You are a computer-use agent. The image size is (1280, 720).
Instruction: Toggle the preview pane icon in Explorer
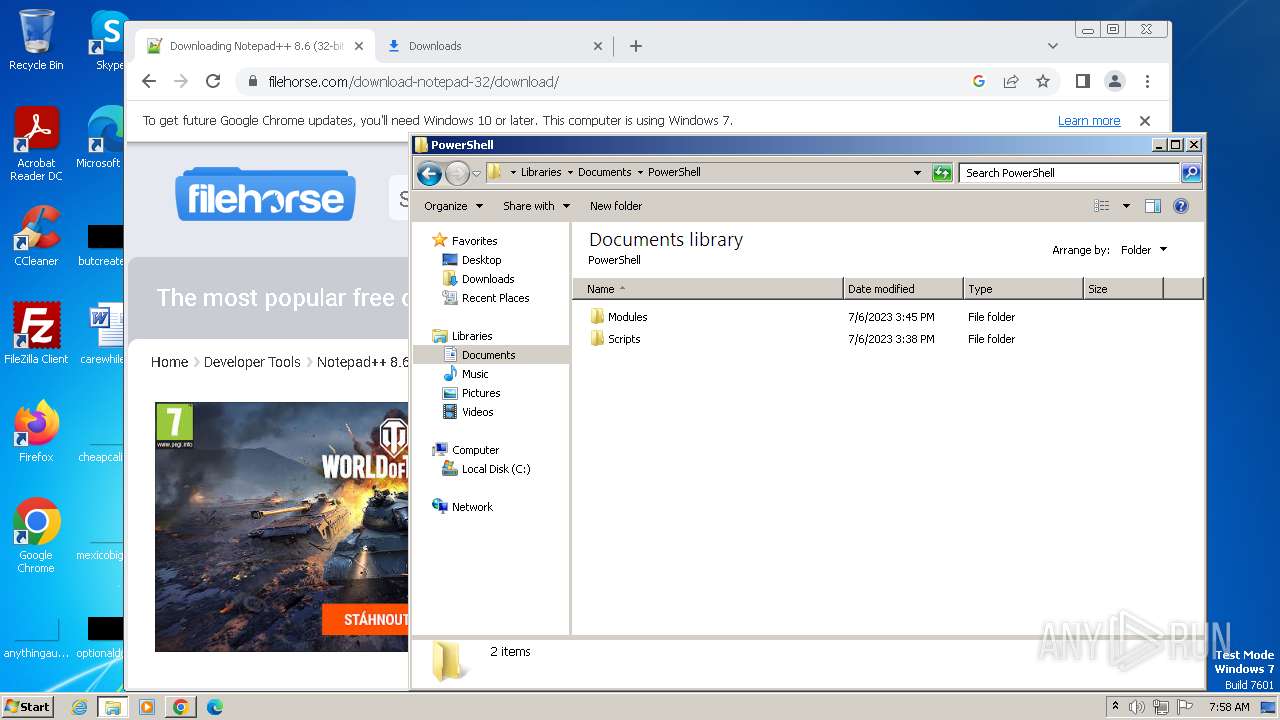click(1152, 206)
